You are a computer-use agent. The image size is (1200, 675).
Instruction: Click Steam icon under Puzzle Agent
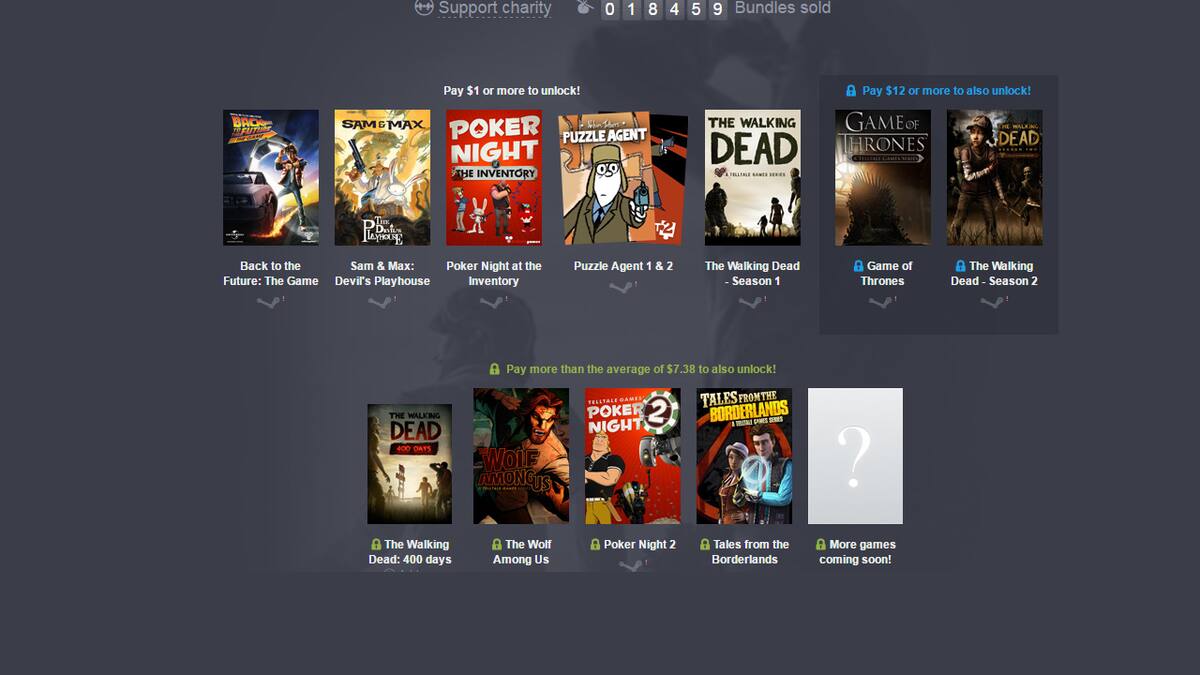point(621,288)
